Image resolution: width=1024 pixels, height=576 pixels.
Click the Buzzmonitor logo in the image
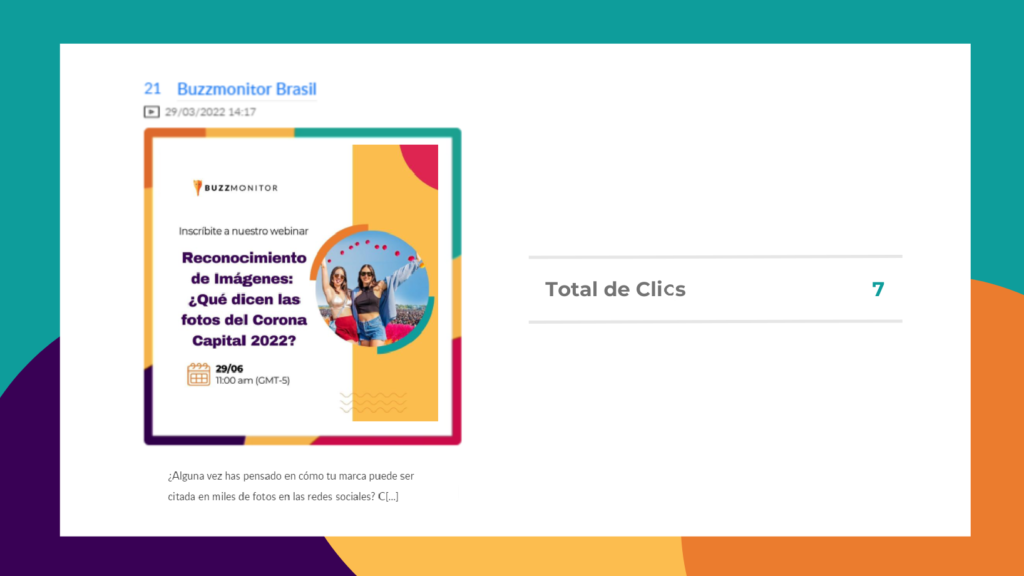point(235,187)
